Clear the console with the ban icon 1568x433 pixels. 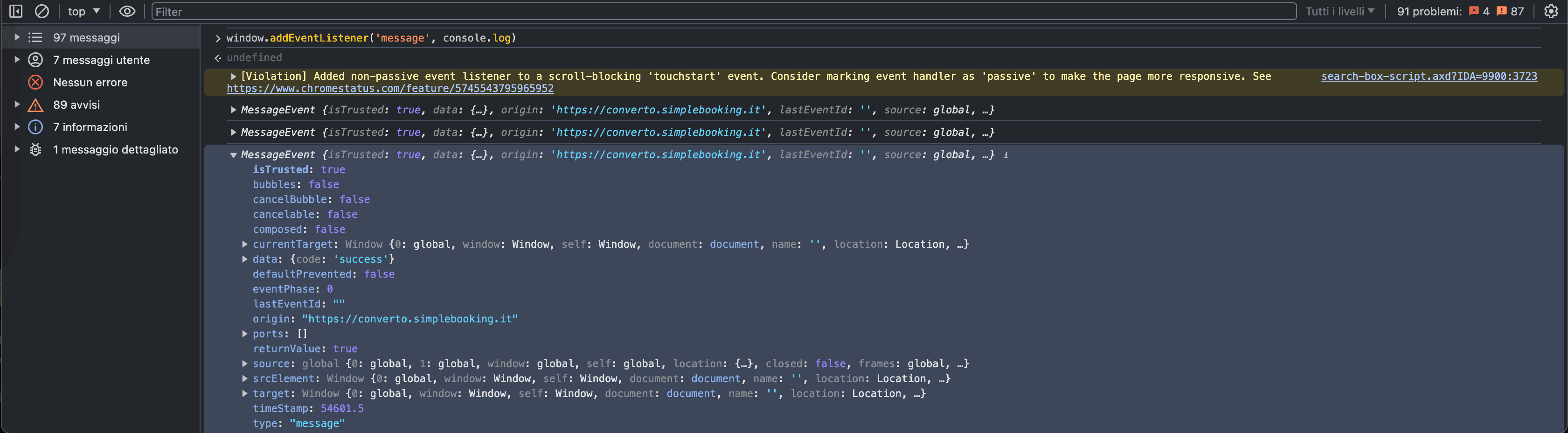(42, 11)
